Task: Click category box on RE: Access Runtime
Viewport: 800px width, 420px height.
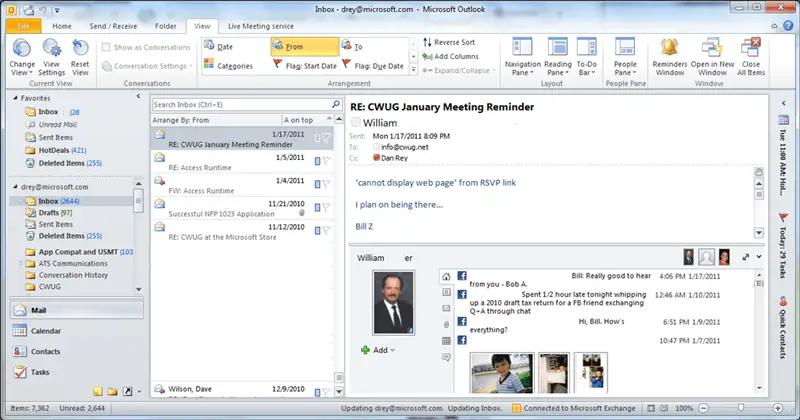Action: pos(317,161)
